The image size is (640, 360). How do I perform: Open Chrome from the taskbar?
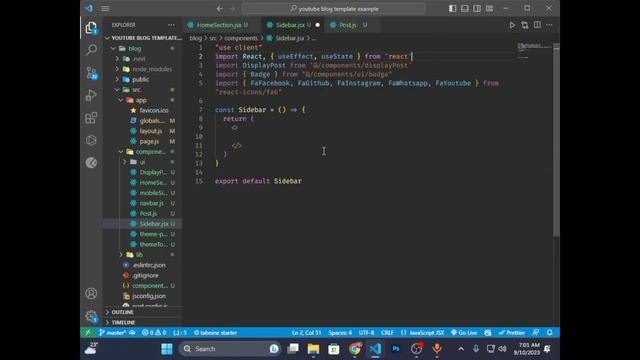click(354, 349)
